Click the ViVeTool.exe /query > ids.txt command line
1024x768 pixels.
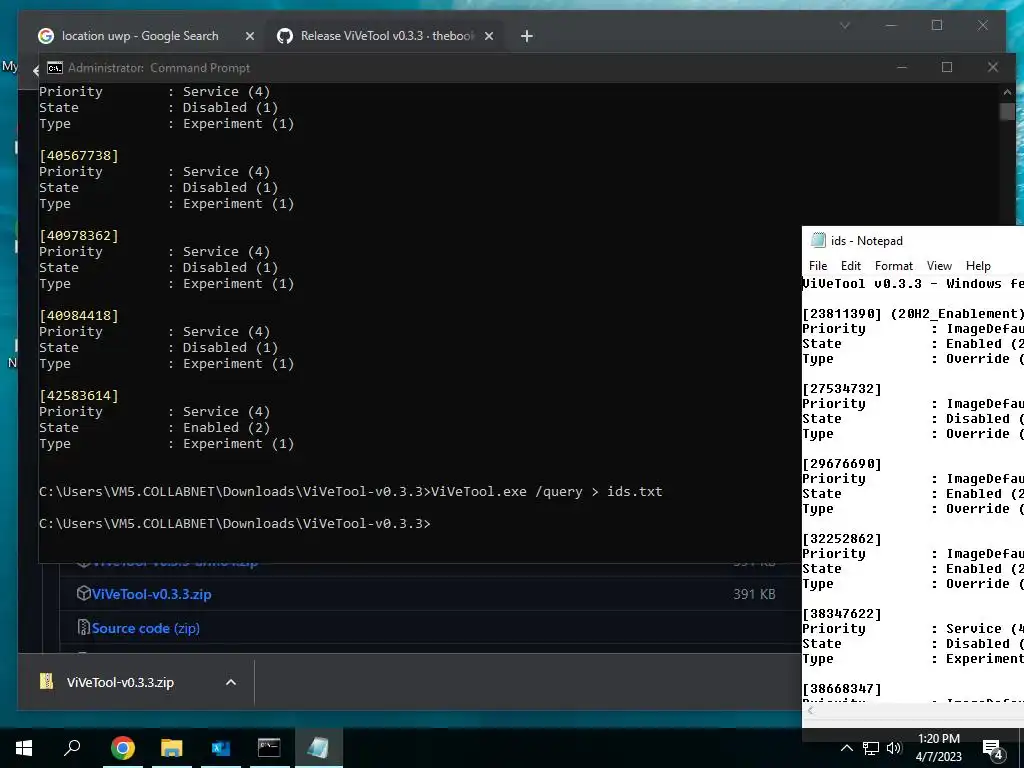[x=547, y=492]
